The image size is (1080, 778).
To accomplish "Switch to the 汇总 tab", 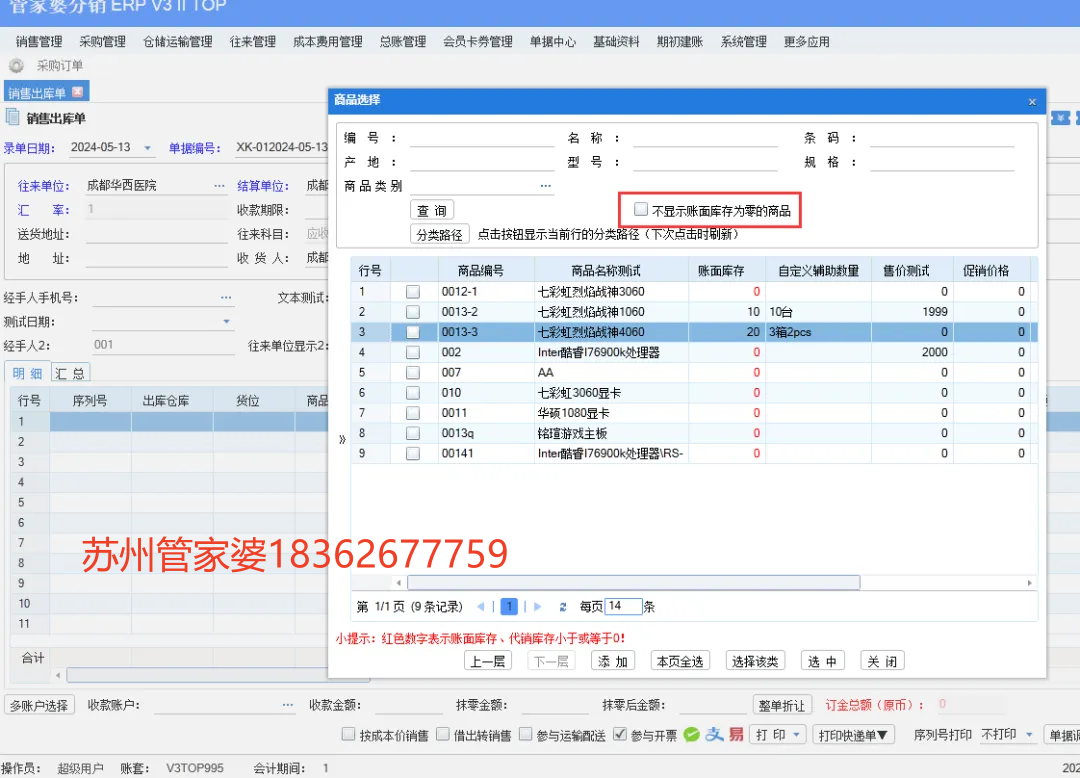I will [x=70, y=373].
